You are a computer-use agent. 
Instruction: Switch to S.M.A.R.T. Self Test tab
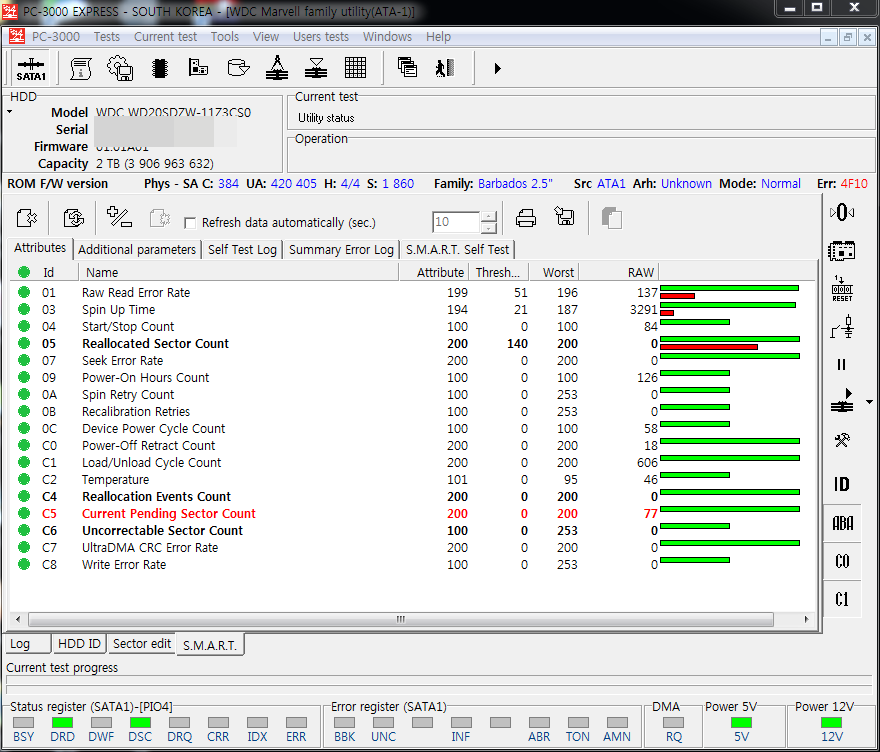(x=457, y=249)
